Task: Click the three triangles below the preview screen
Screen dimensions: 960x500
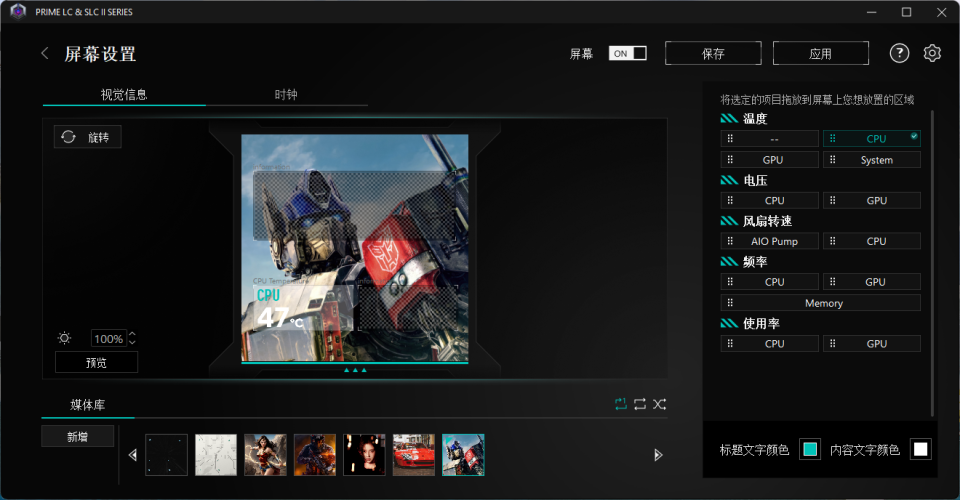Action: (x=355, y=370)
